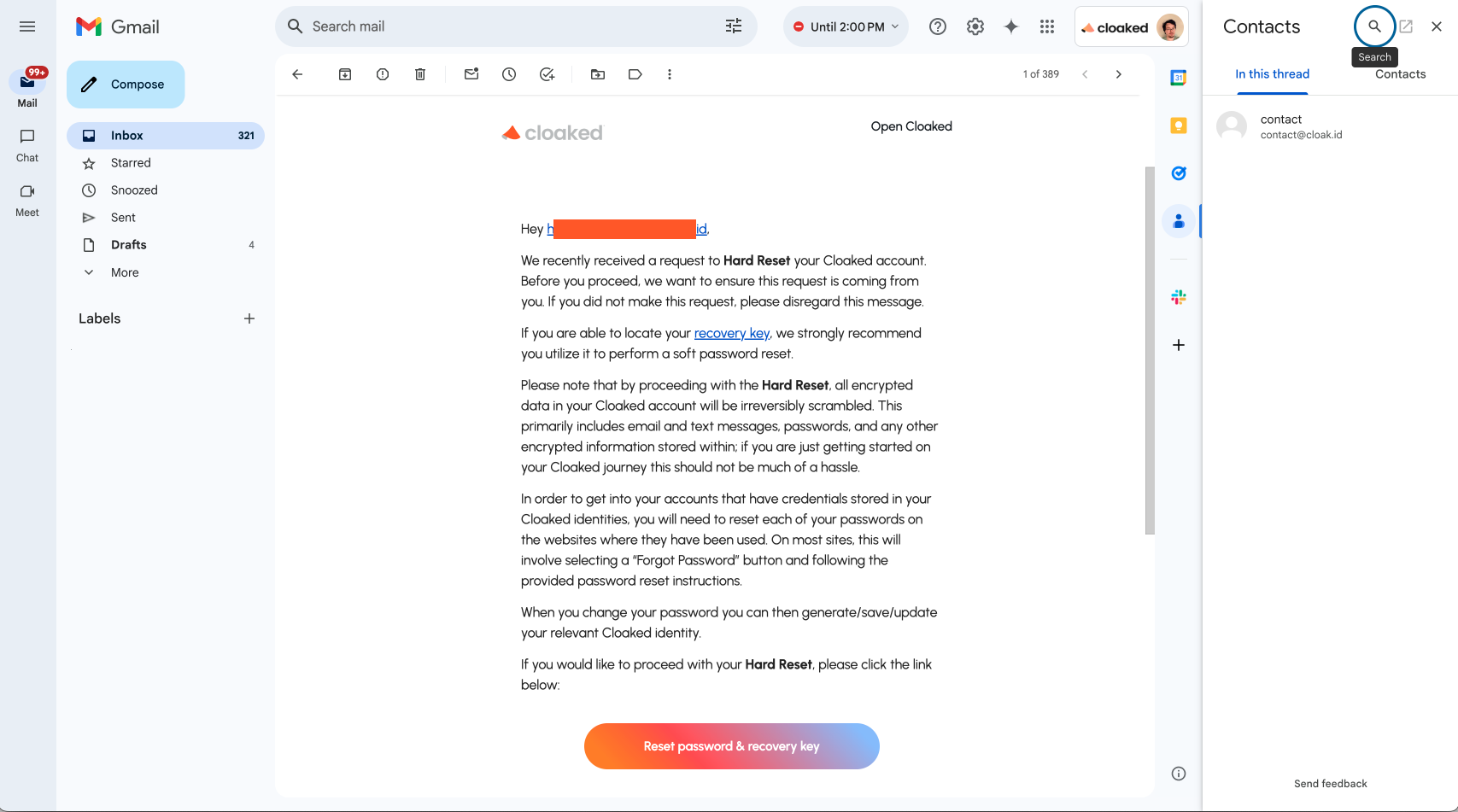Show search options filter icon
1458x812 pixels.
[734, 26]
